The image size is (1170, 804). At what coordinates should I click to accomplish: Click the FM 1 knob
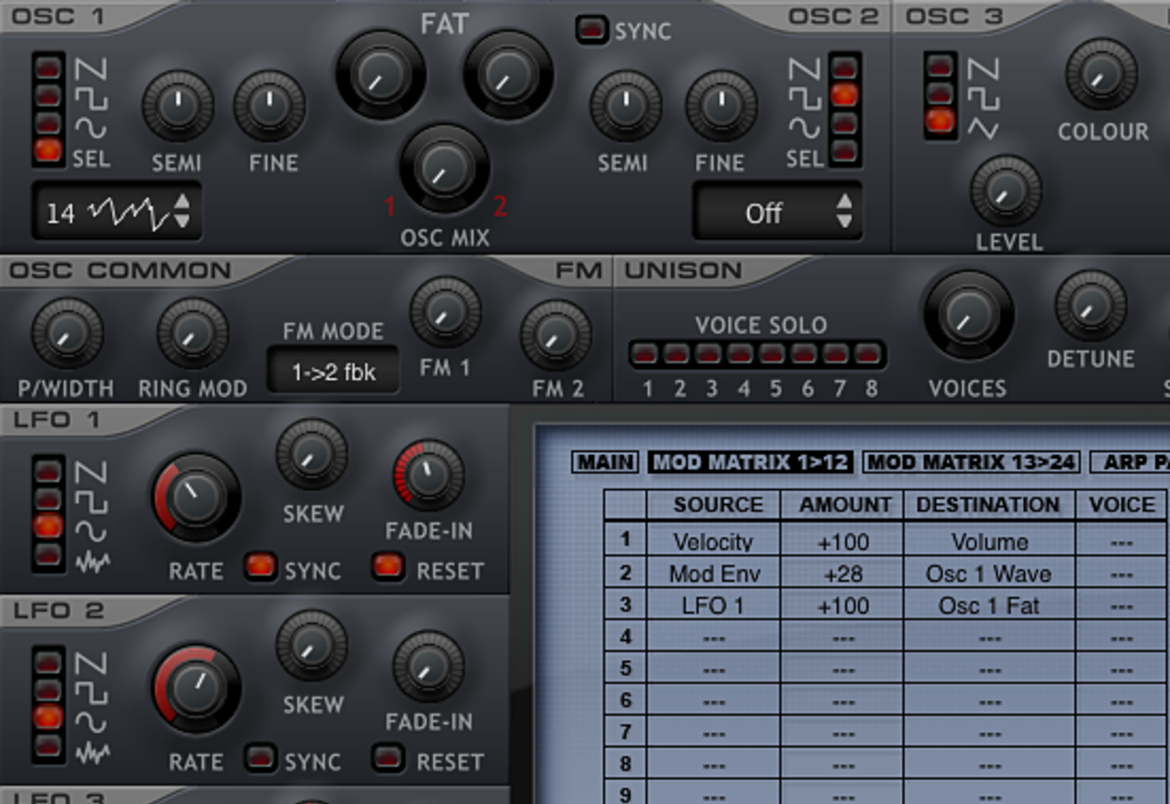point(445,313)
